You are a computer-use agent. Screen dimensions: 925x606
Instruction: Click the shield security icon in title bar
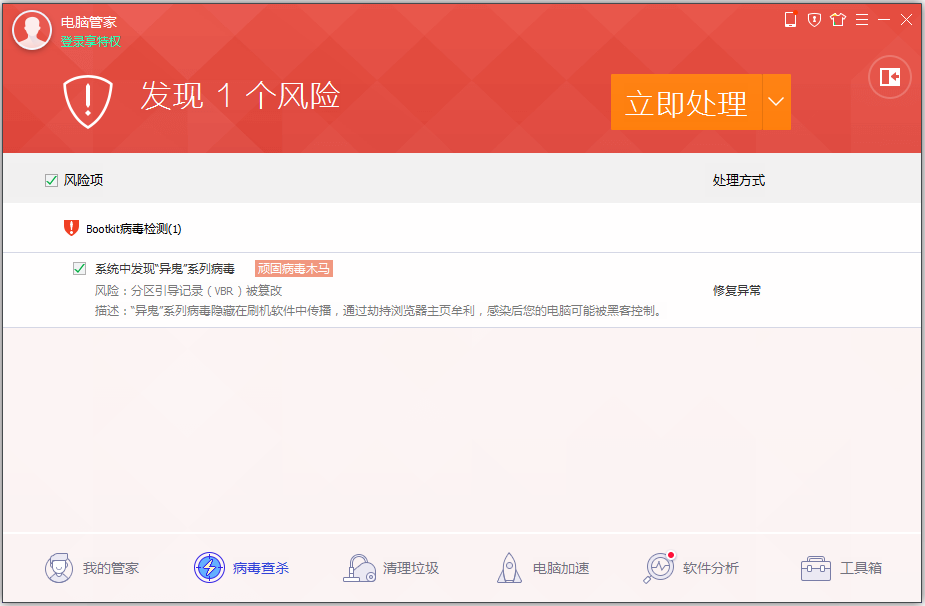point(815,20)
